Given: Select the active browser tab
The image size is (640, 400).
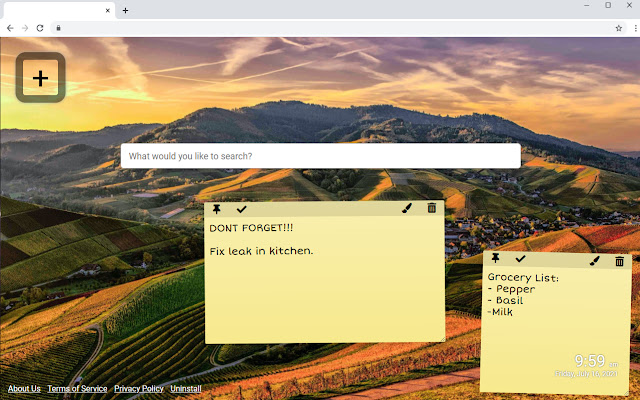Looking at the screenshot, I should click(x=59, y=11).
